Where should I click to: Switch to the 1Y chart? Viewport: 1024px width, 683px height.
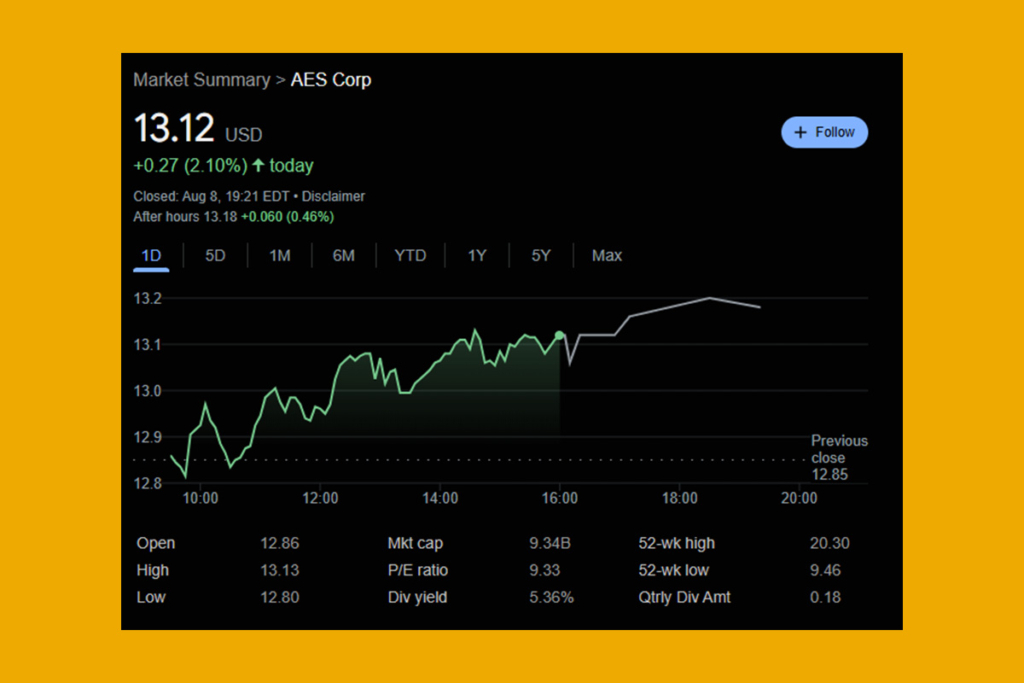click(476, 255)
